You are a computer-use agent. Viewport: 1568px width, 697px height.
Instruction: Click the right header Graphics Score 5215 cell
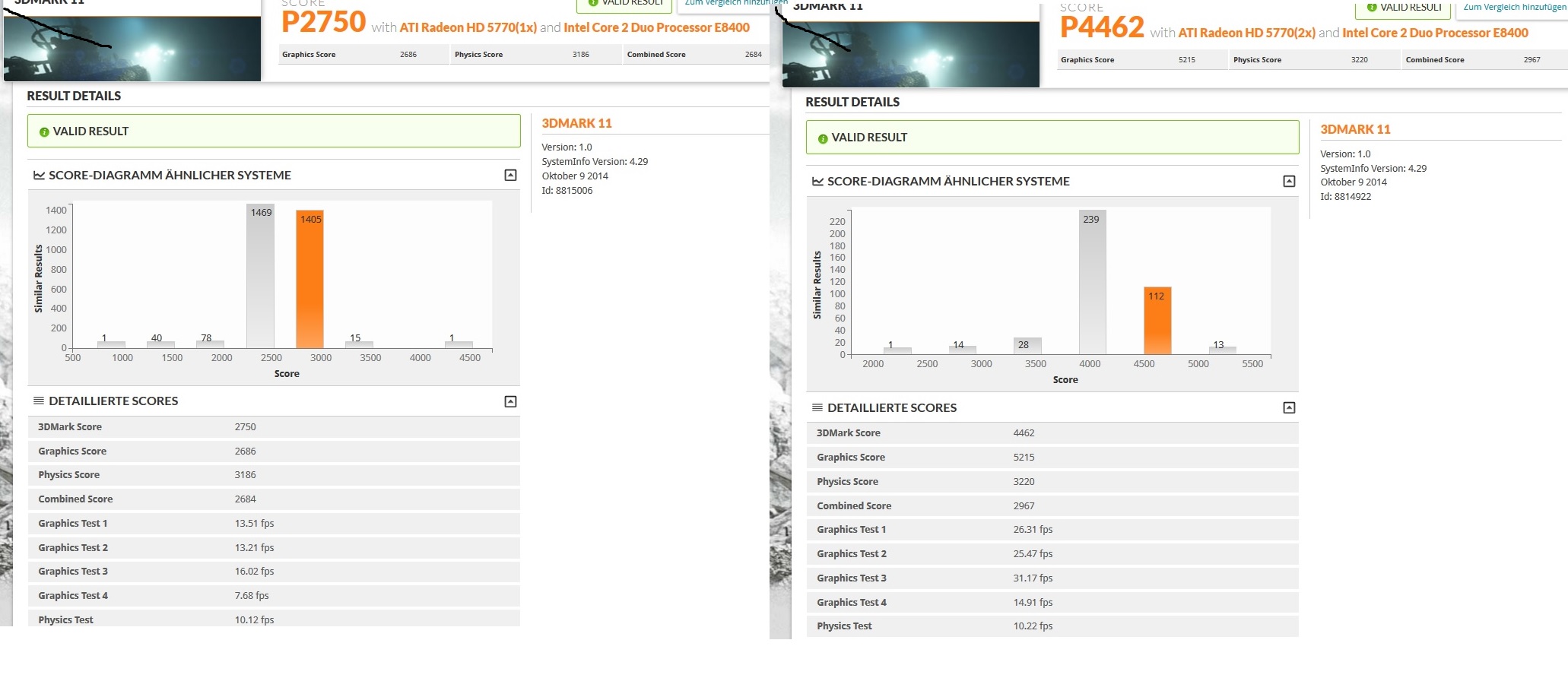tap(1141, 60)
